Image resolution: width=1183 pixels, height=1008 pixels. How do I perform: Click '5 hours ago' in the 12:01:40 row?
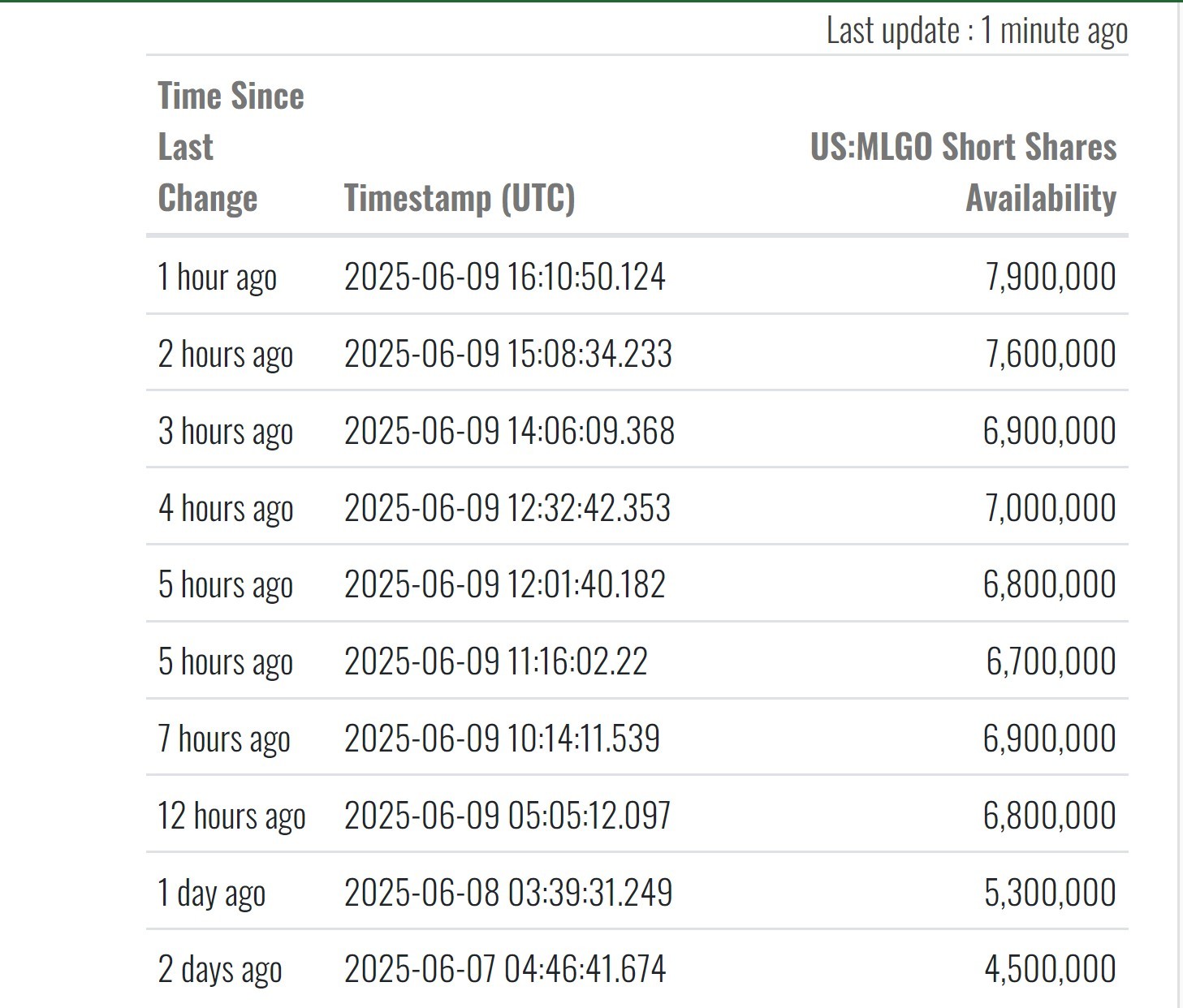226,585
